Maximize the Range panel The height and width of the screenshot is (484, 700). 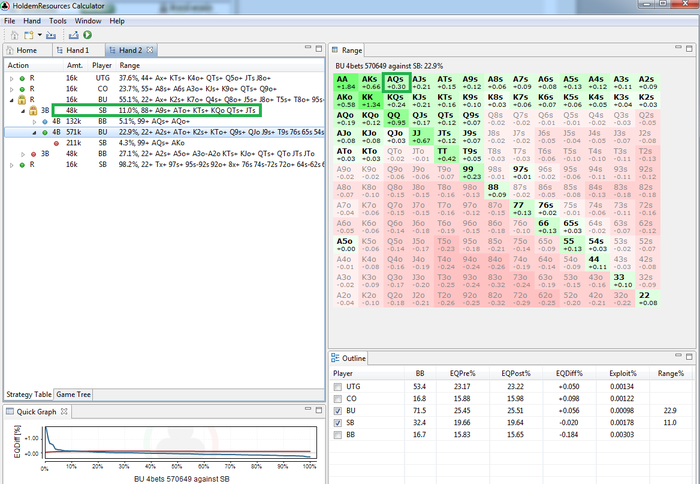click(689, 48)
